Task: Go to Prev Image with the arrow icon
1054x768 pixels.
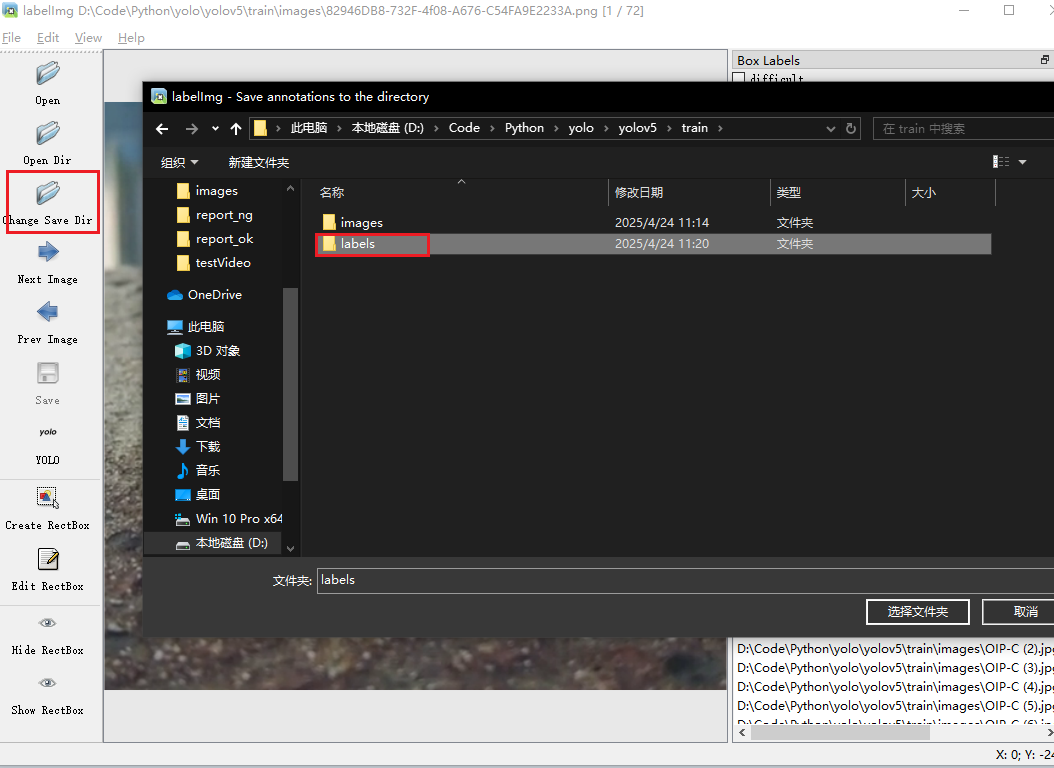Action: pyautogui.click(x=48, y=312)
